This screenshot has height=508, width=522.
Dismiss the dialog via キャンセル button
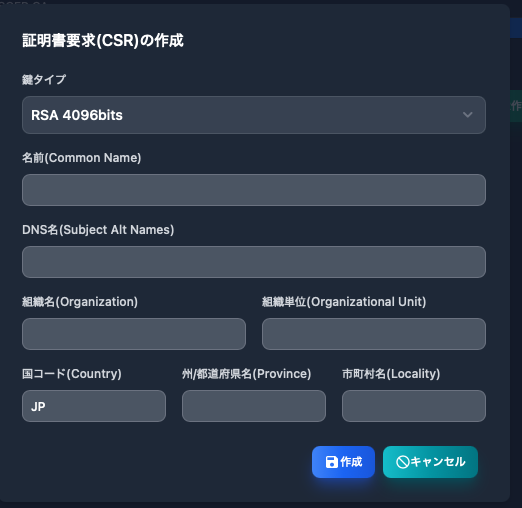[430, 462]
